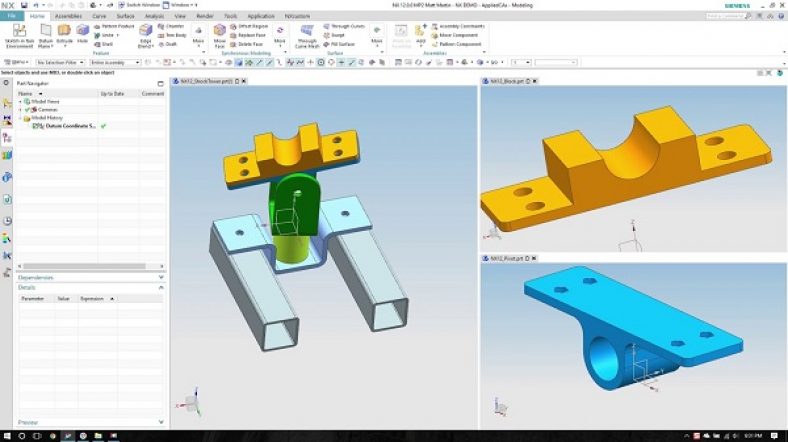Open More dropdown in Feature group

pos(198,35)
